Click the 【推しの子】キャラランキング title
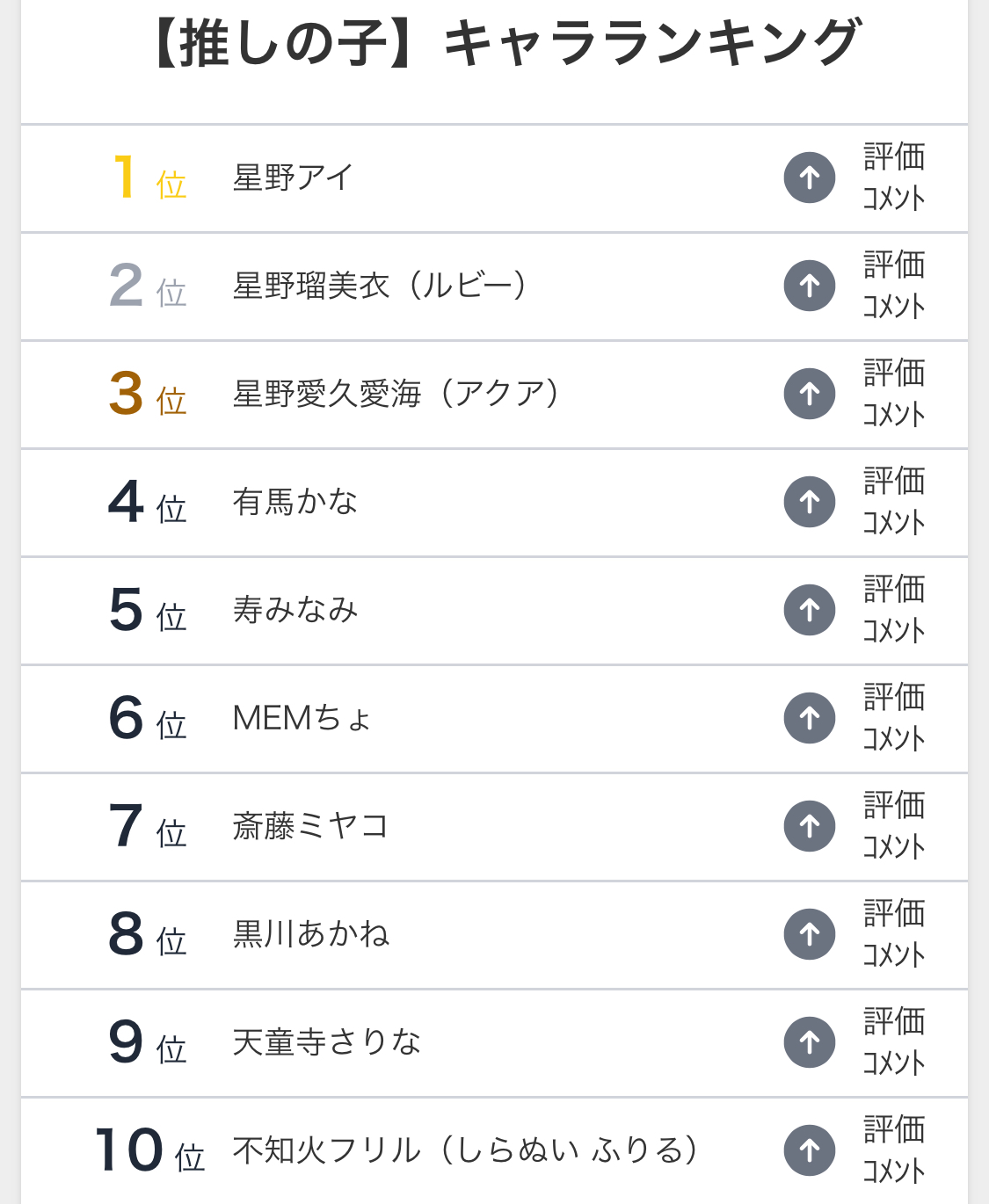The image size is (989, 1204). pyautogui.click(x=505, y=44)
